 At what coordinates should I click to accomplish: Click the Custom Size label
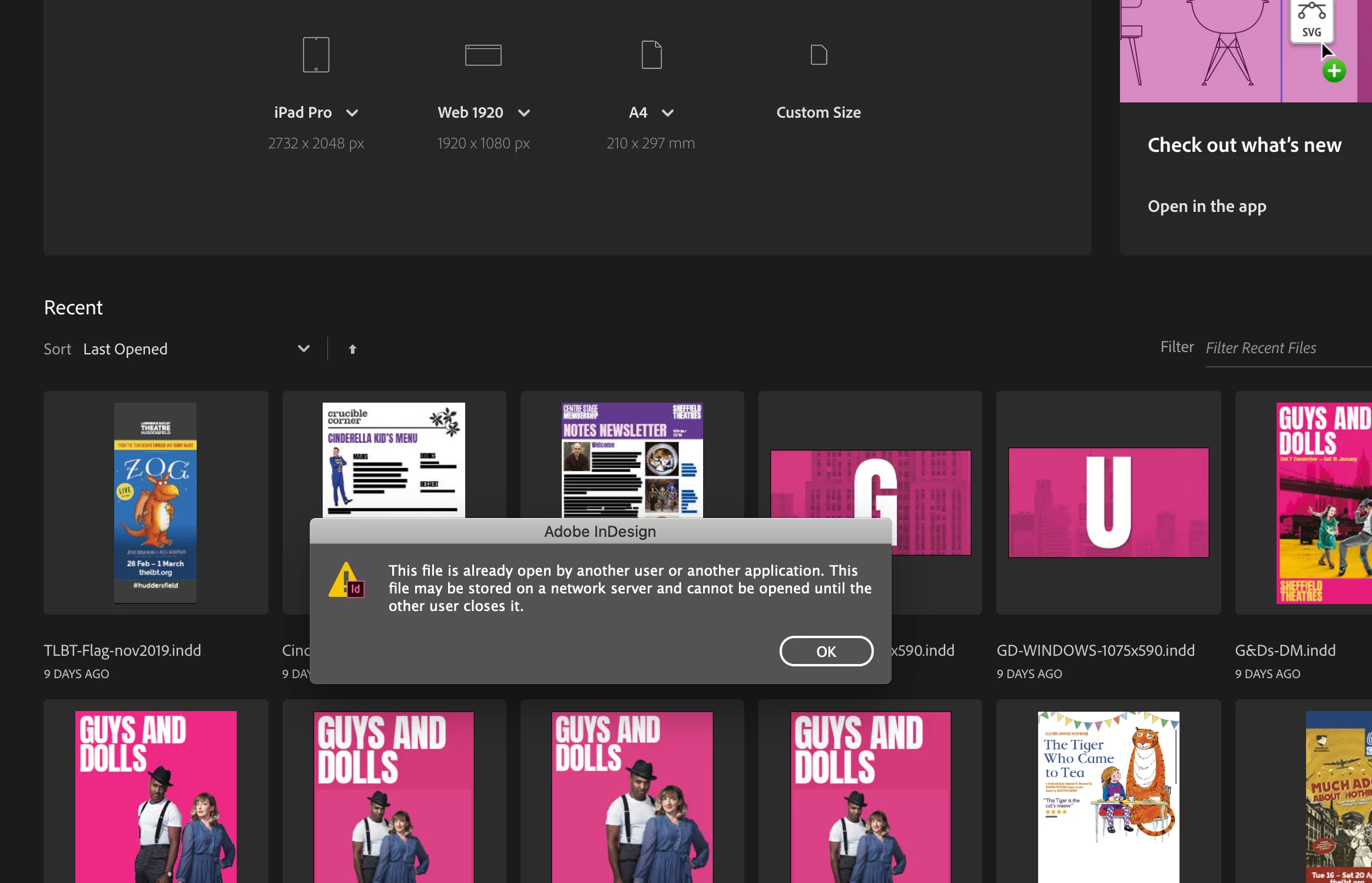(x=818, y=112)
